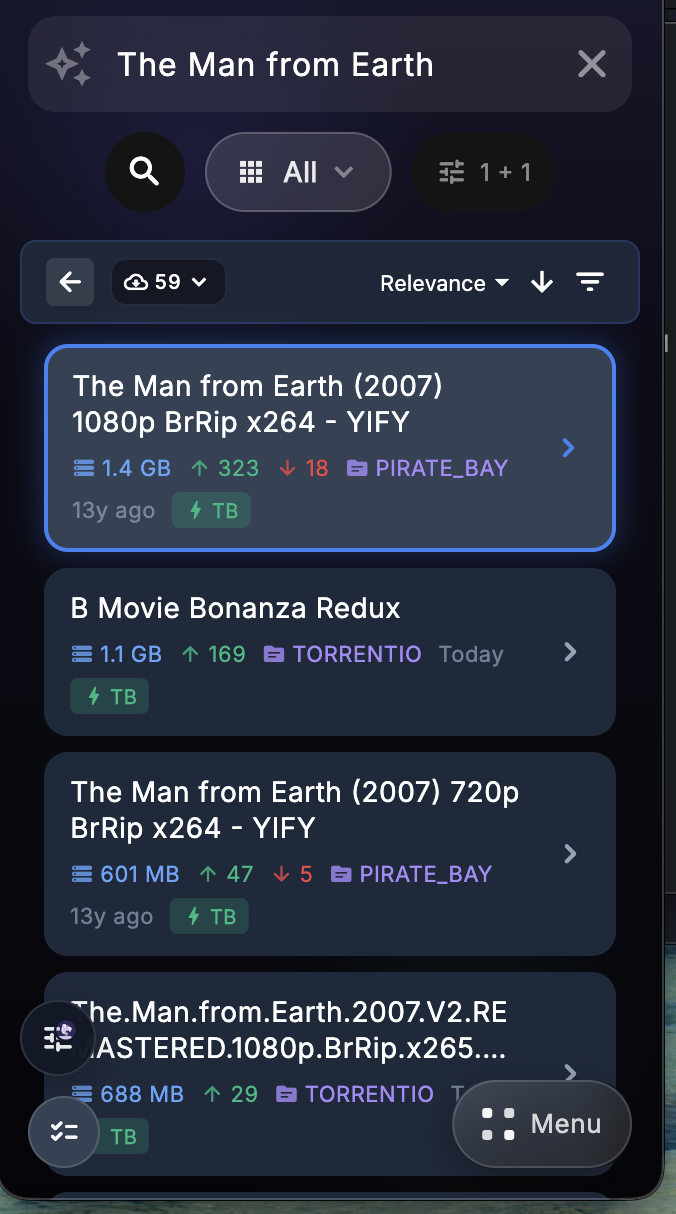676x1214 pixels.
Task: Expand chevron on REMASTERED x265 result
Action: [x=570, y=1072]
